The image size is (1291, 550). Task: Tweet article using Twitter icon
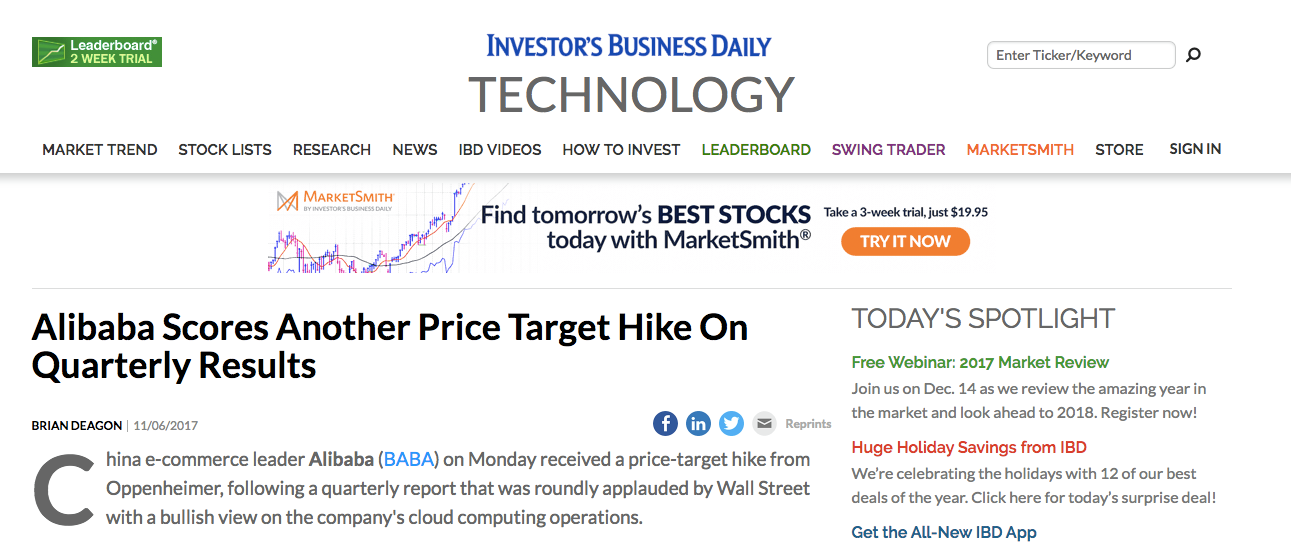pos(731,423)
